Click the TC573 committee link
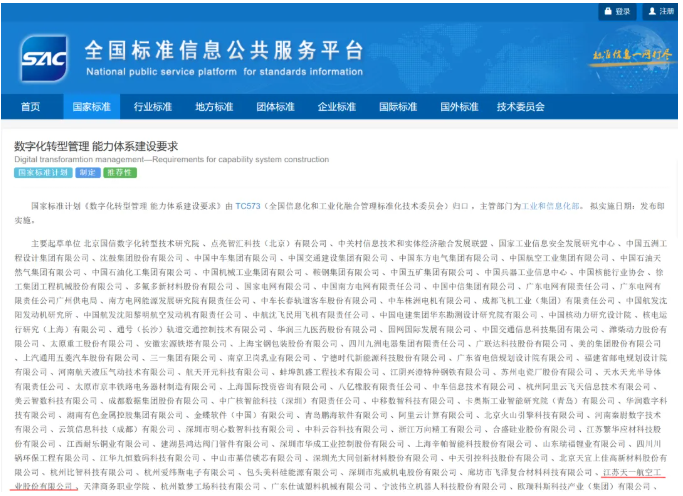The width and height of the screenshot is (683, 496). click(248, 206)
